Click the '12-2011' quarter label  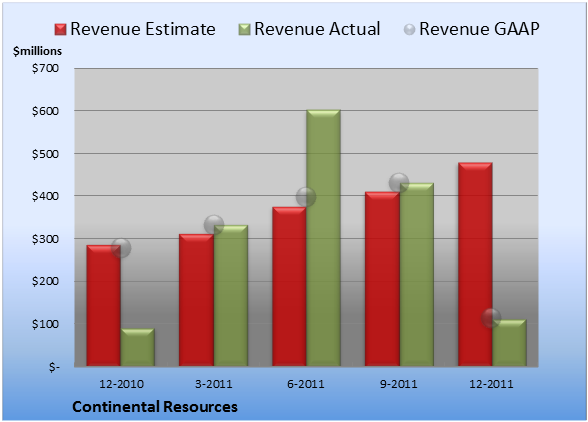coord(491,384)
